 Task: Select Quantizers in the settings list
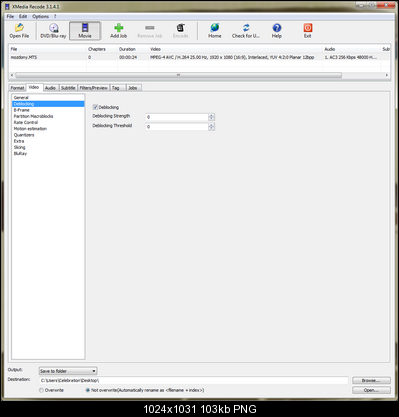click(48, 135)
